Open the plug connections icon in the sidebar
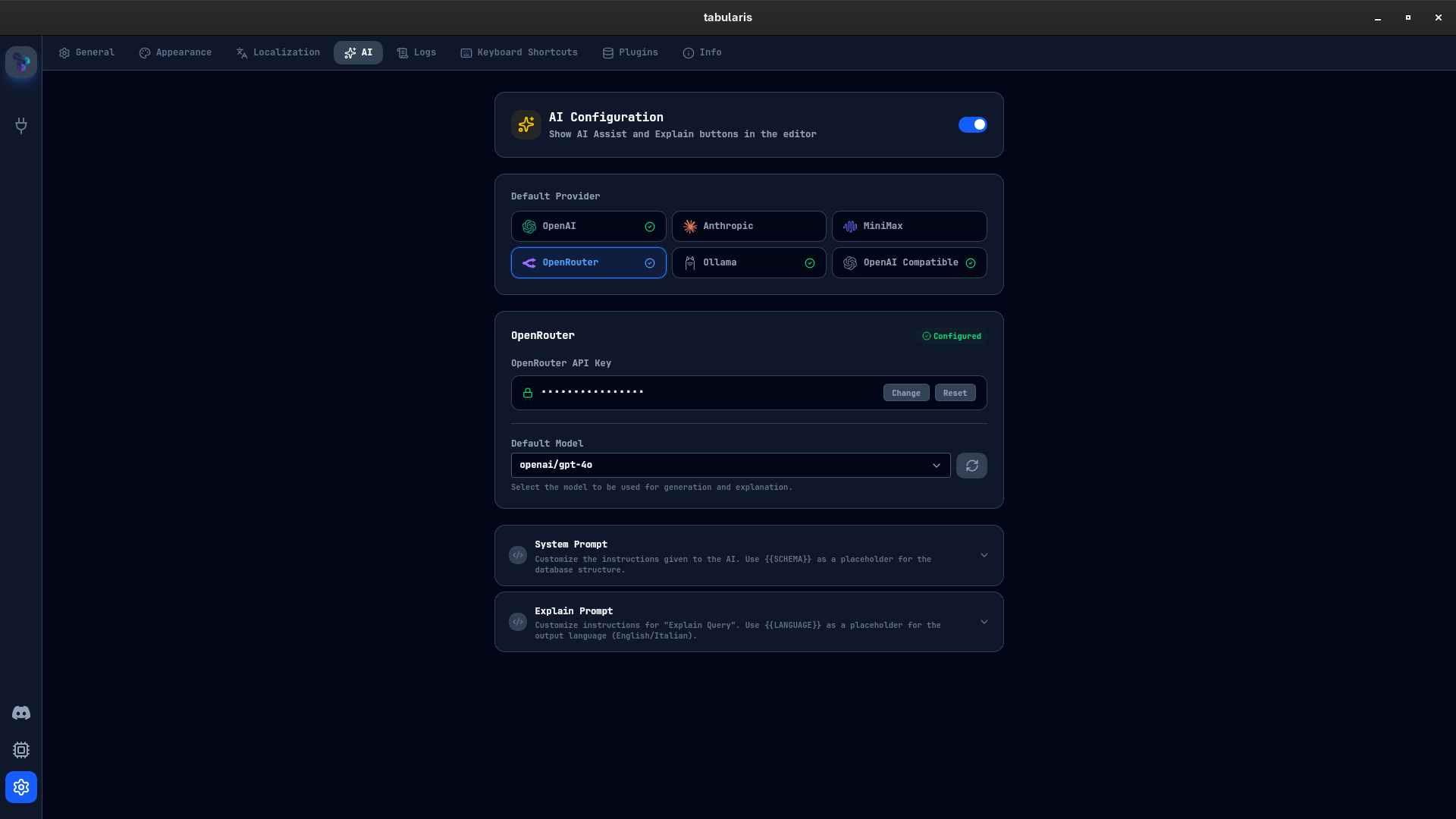Viewport: 1456px width, 819px height. (x=20, y=126)
